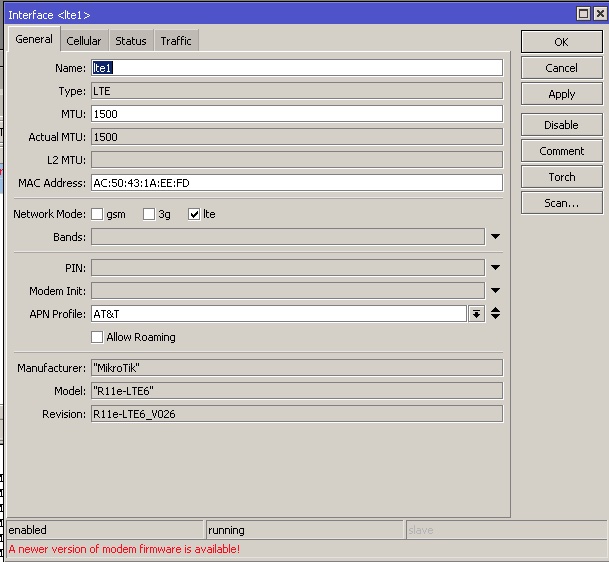Viewport: 609px width, 562px height.
Task: Click the Actual MTU read-only field
Action: [297, 137]
